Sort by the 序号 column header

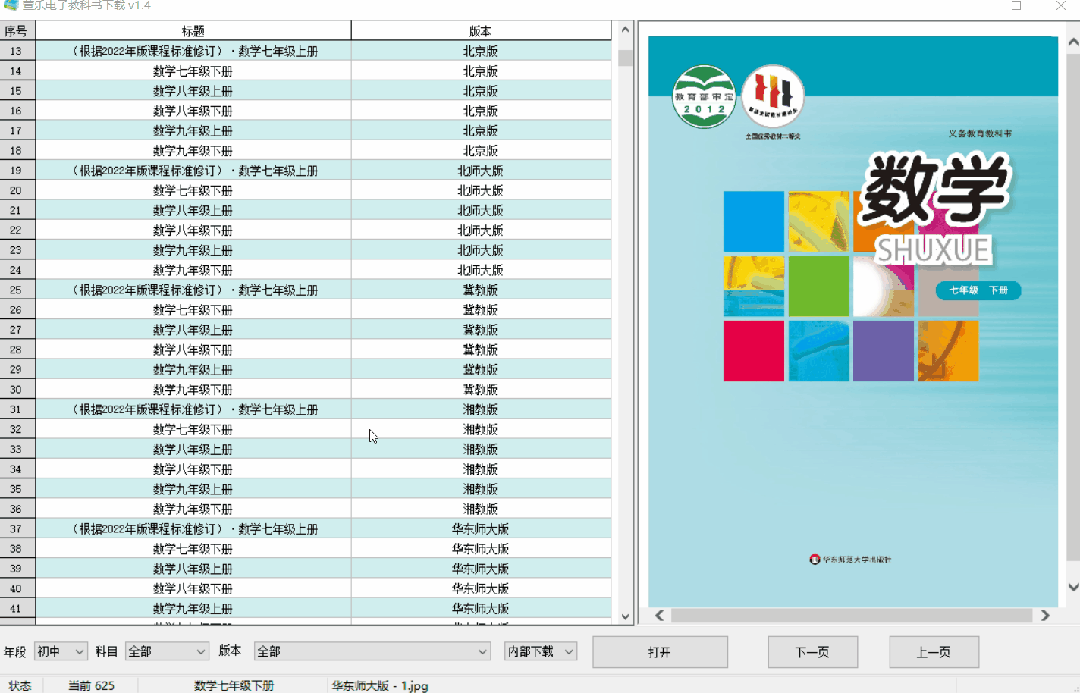[x=17, y=30]
